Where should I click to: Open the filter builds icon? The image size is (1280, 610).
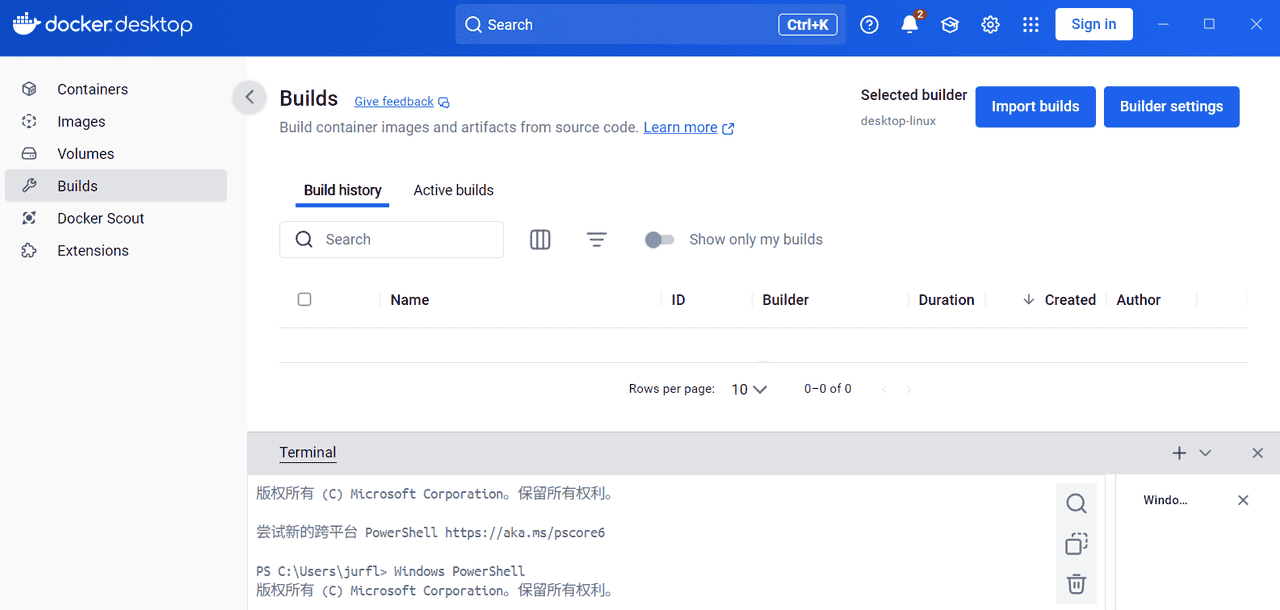[x=597, y=240]
